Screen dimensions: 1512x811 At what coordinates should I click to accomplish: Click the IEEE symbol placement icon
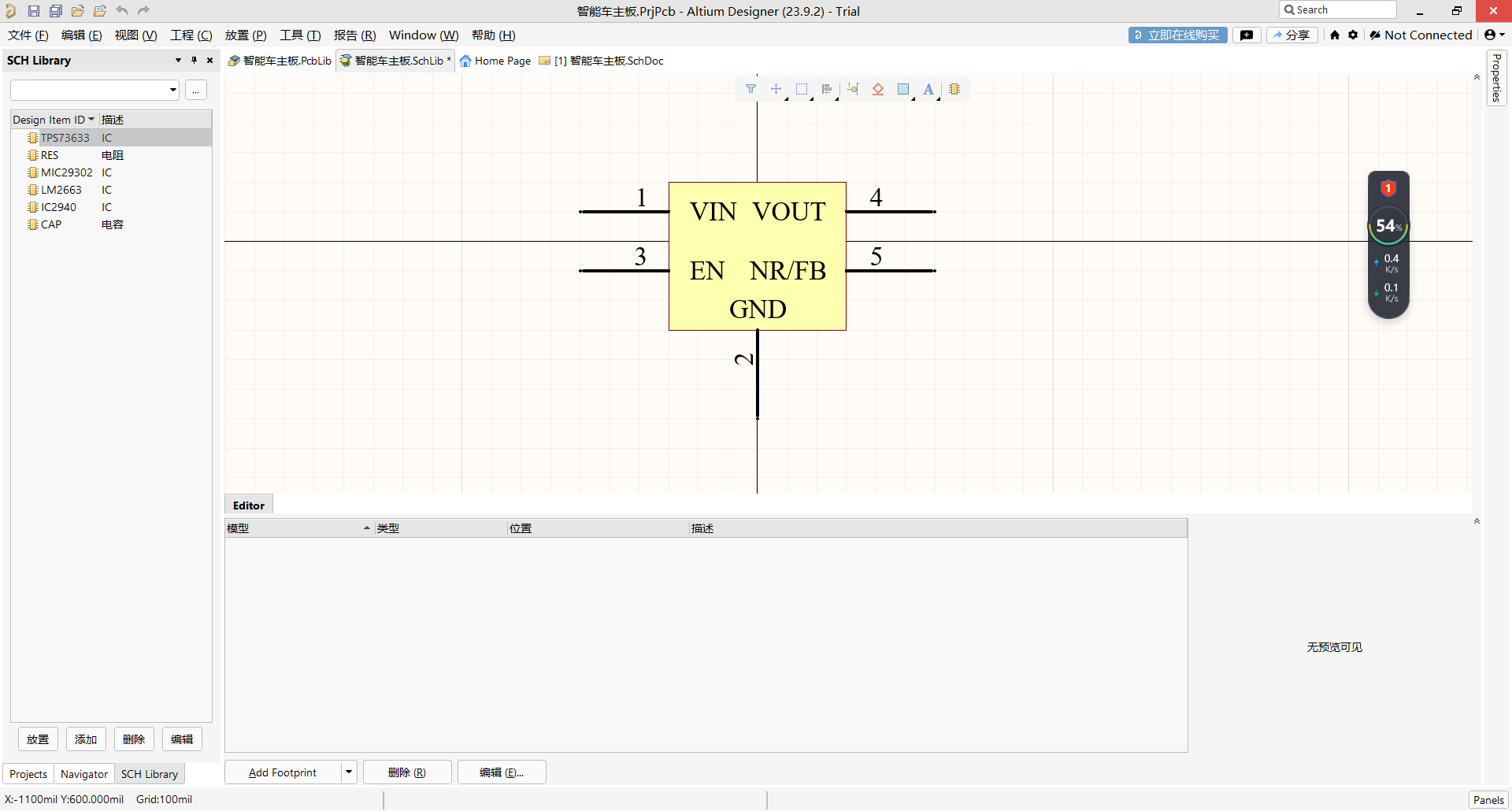coord(878,89)
